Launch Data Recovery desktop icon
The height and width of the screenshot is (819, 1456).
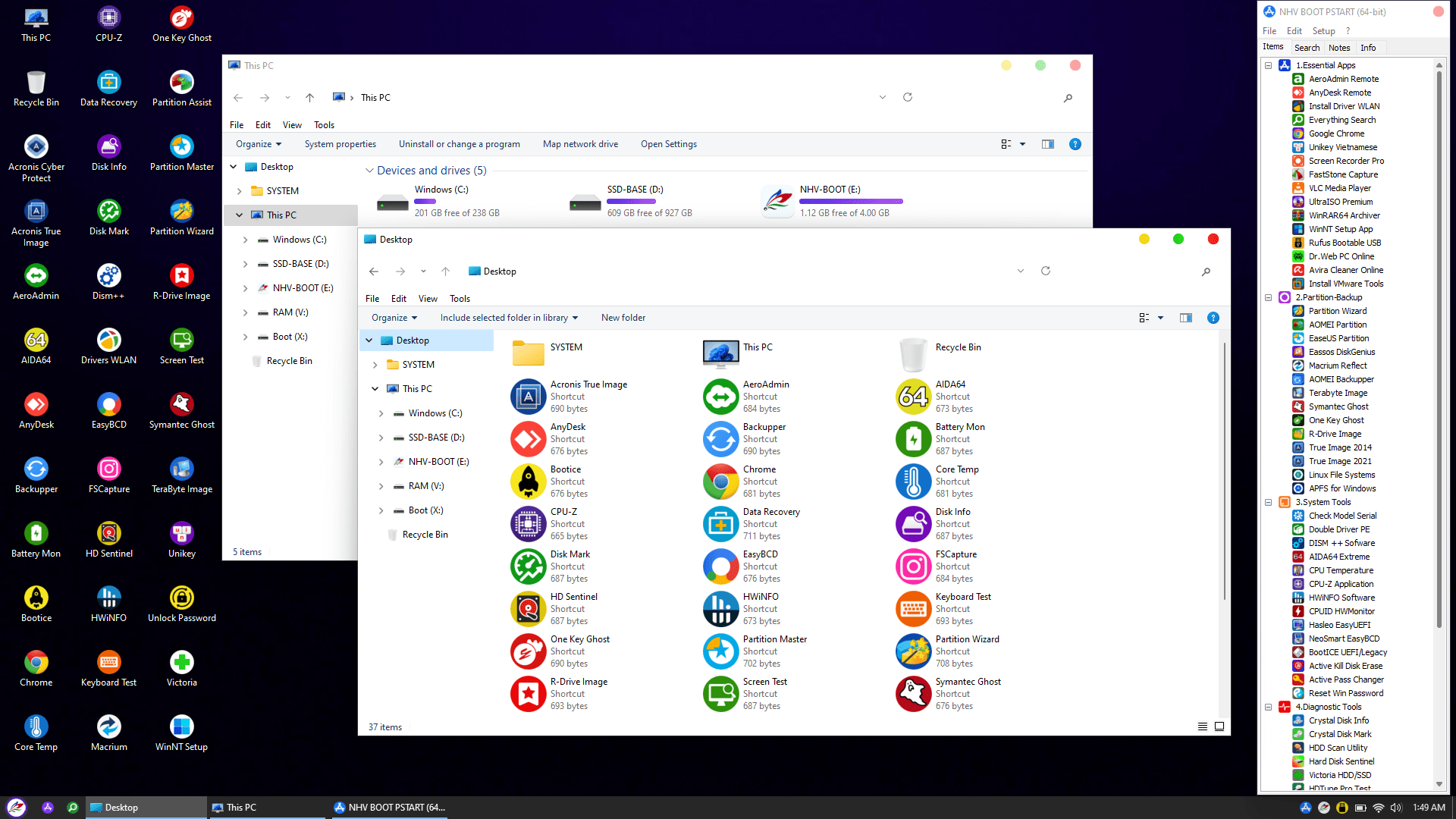pyautogui.click(x=108, y=89)
